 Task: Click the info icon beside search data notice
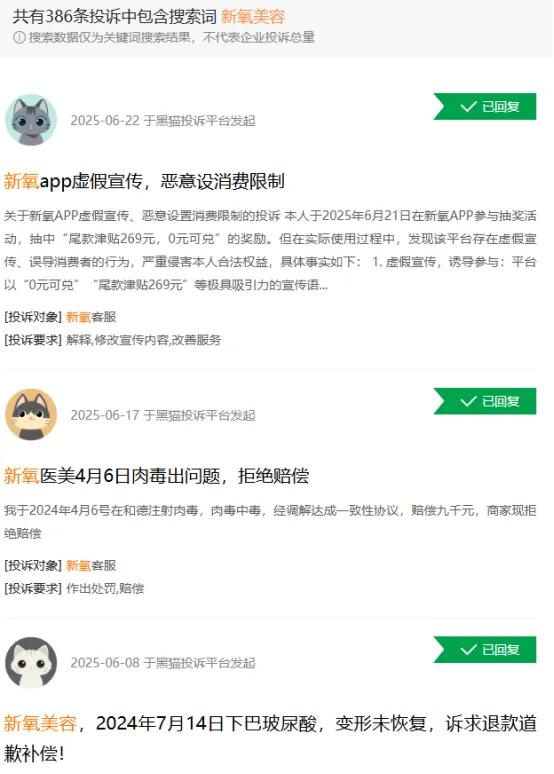[x=19, y=38]
